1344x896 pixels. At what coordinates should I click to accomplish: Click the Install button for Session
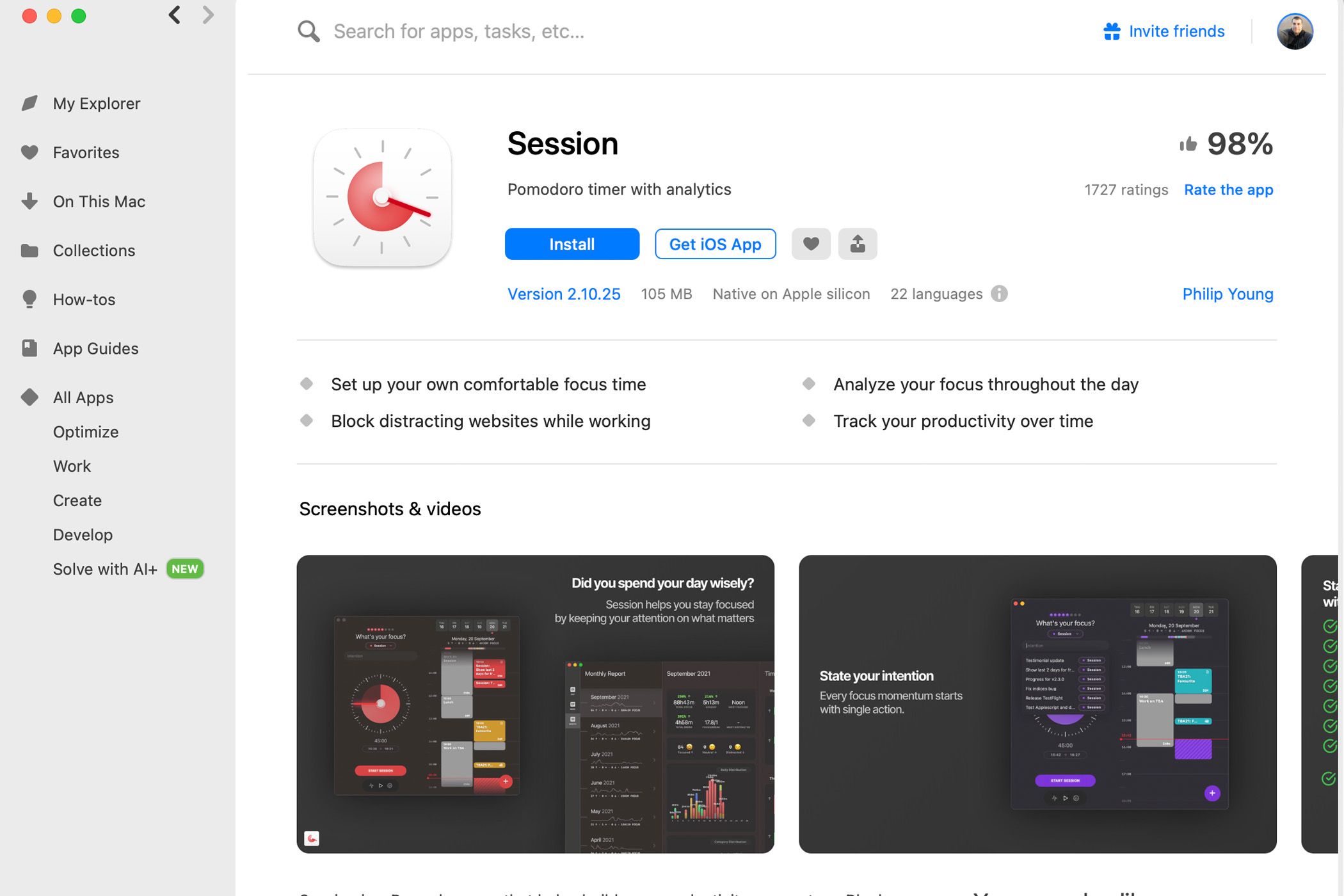pos(572,243)
